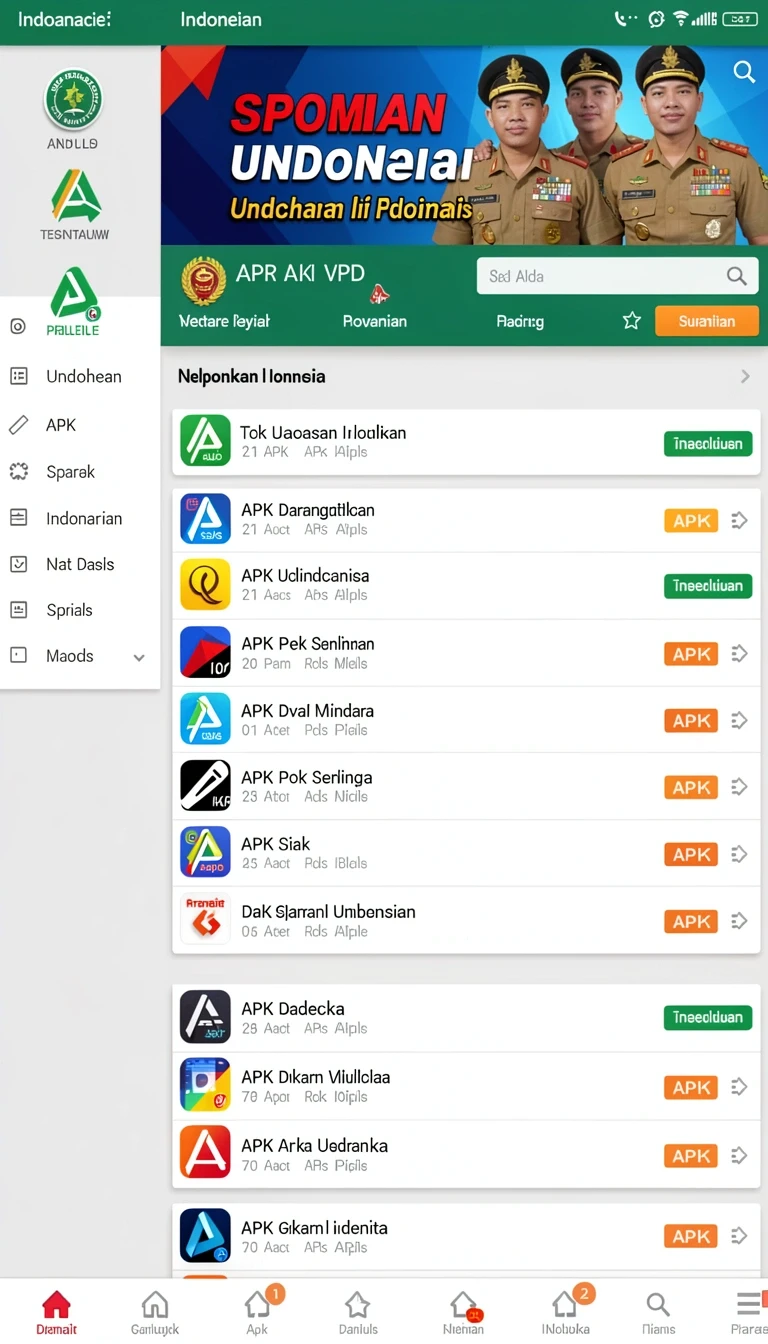The width and height of the screenshot is (768, 1344).
Task: Open the APK Dval Mindara app icon
Action: pyautogui.click(x=205, y=719)
